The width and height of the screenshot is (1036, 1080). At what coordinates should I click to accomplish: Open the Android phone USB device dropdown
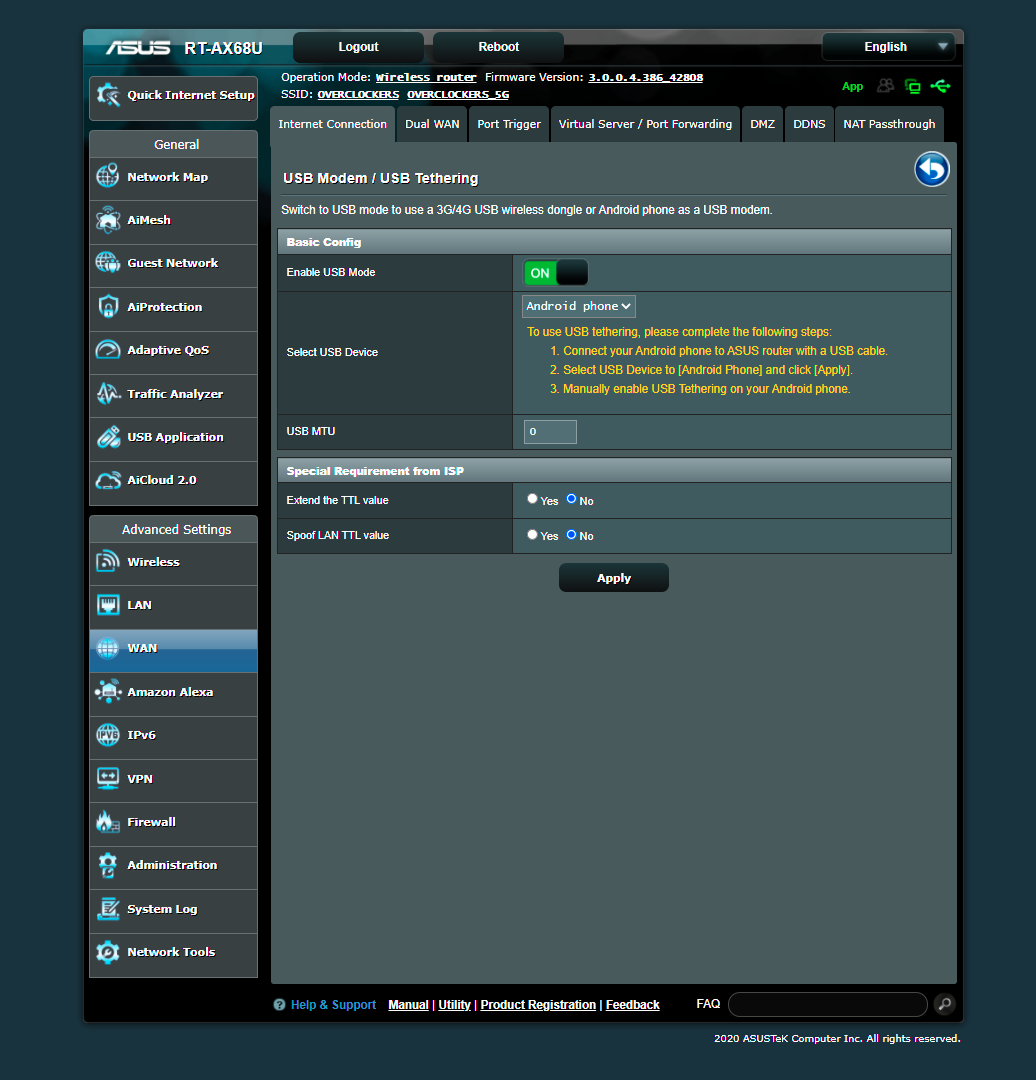point(579,307)
